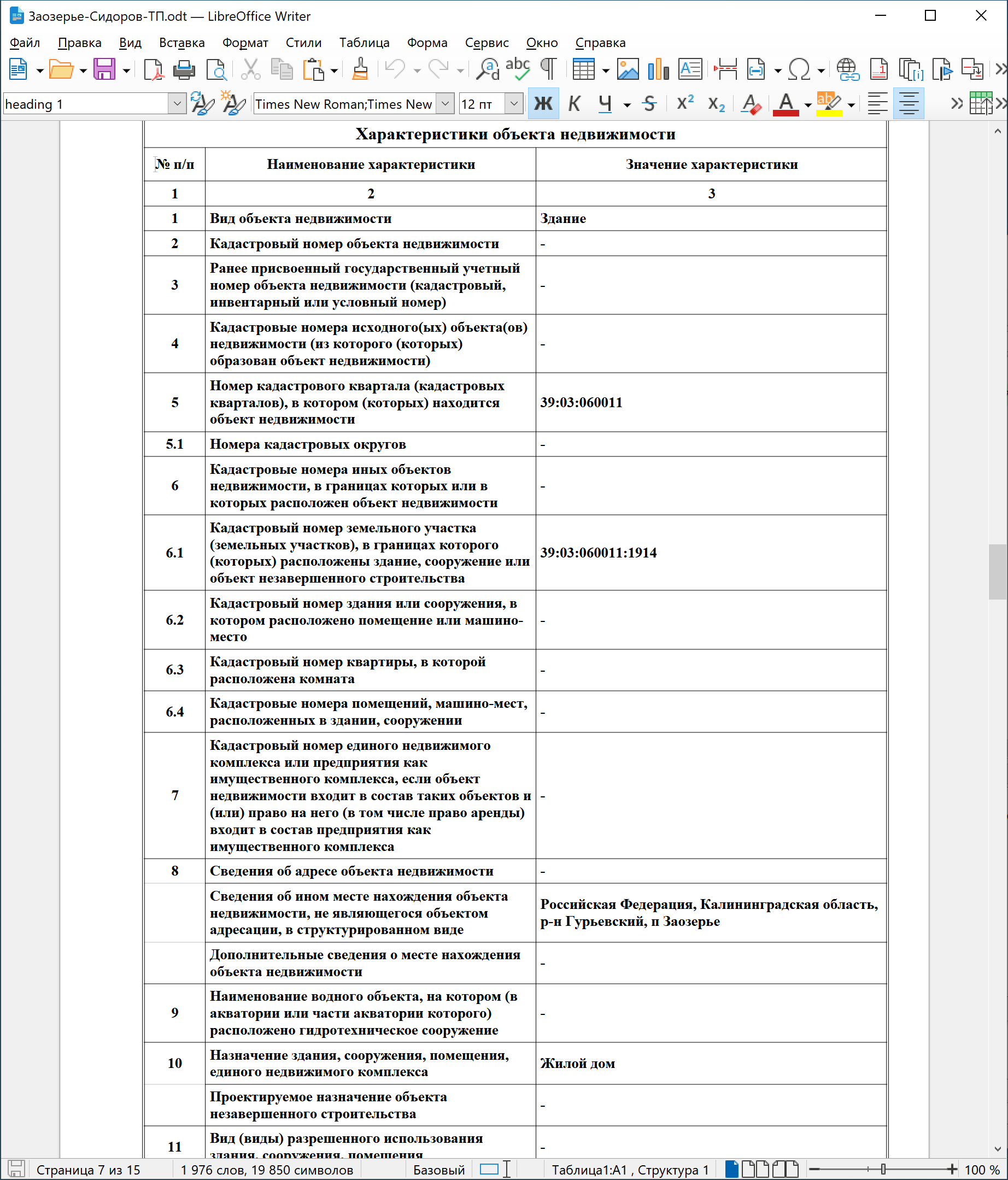
Task: Insert page break icon
Action: (725, 69)
